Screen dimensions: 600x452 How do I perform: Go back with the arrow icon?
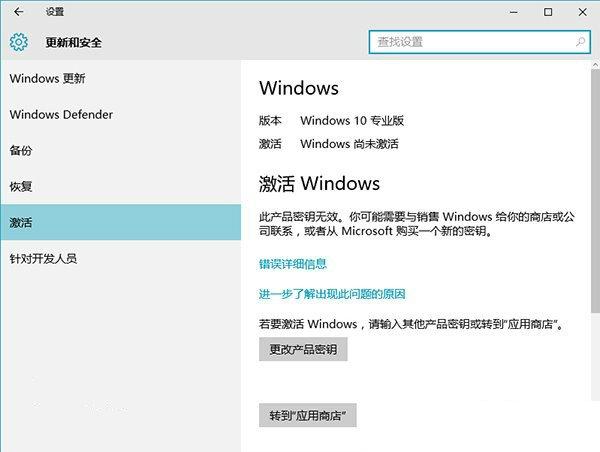[x=18, y=12]
